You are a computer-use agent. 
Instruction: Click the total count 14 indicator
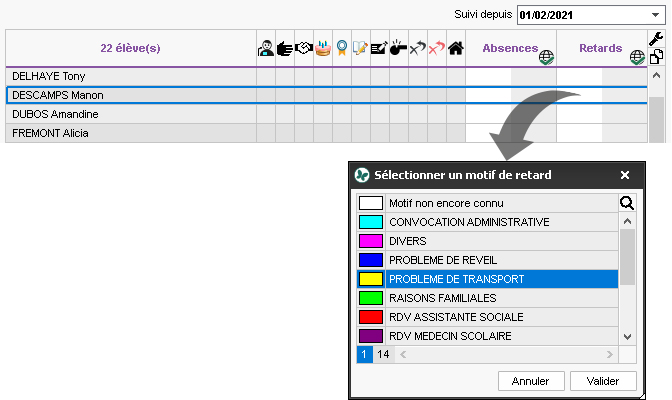tap(383, 355)
